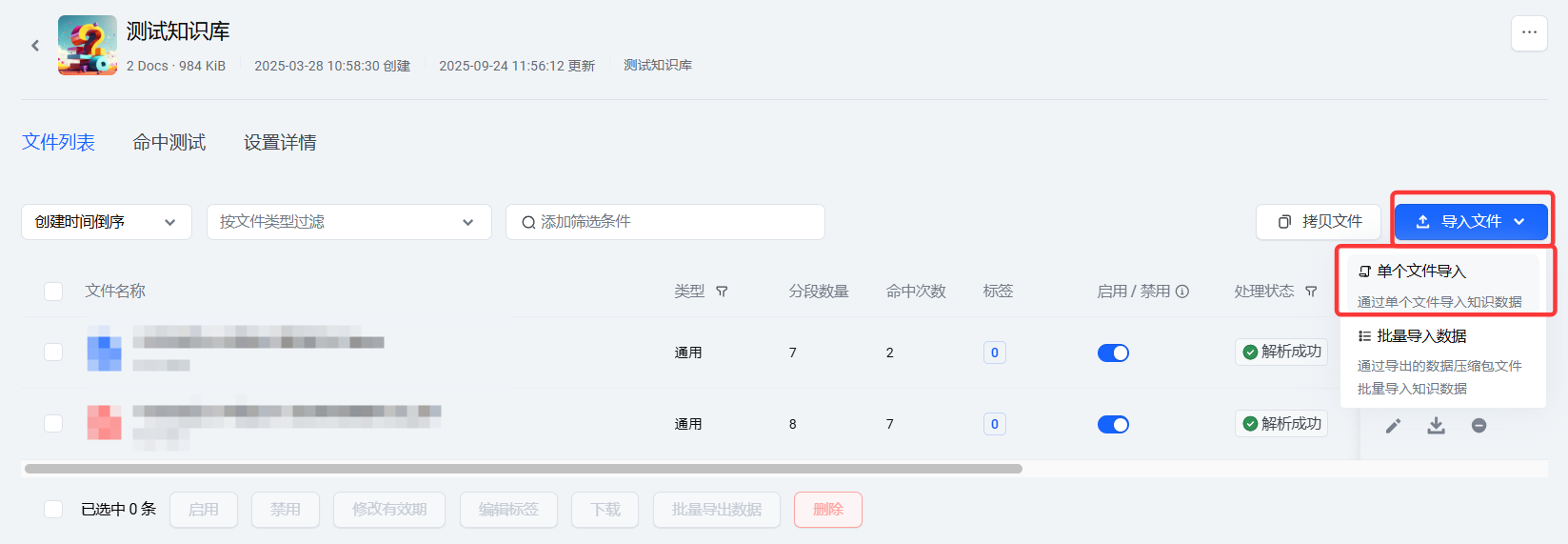Image resolution: width=1568 pixels, height=544 pixels.
Task: Open the 创建时间倒序 sort dropdown
Action: [106, 222]
